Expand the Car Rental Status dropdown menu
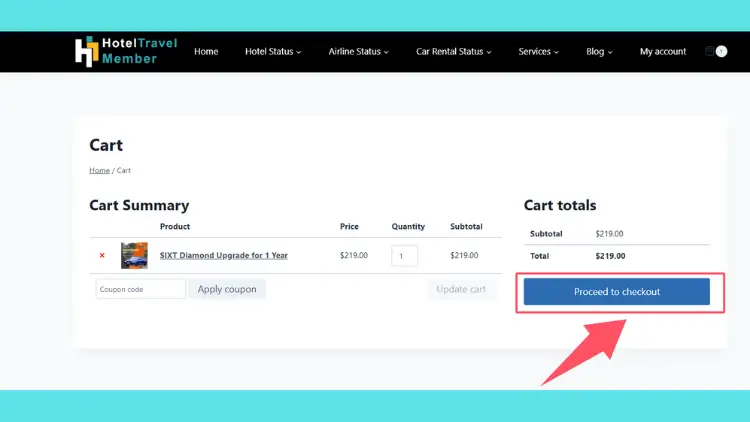 tap(453, 51)
